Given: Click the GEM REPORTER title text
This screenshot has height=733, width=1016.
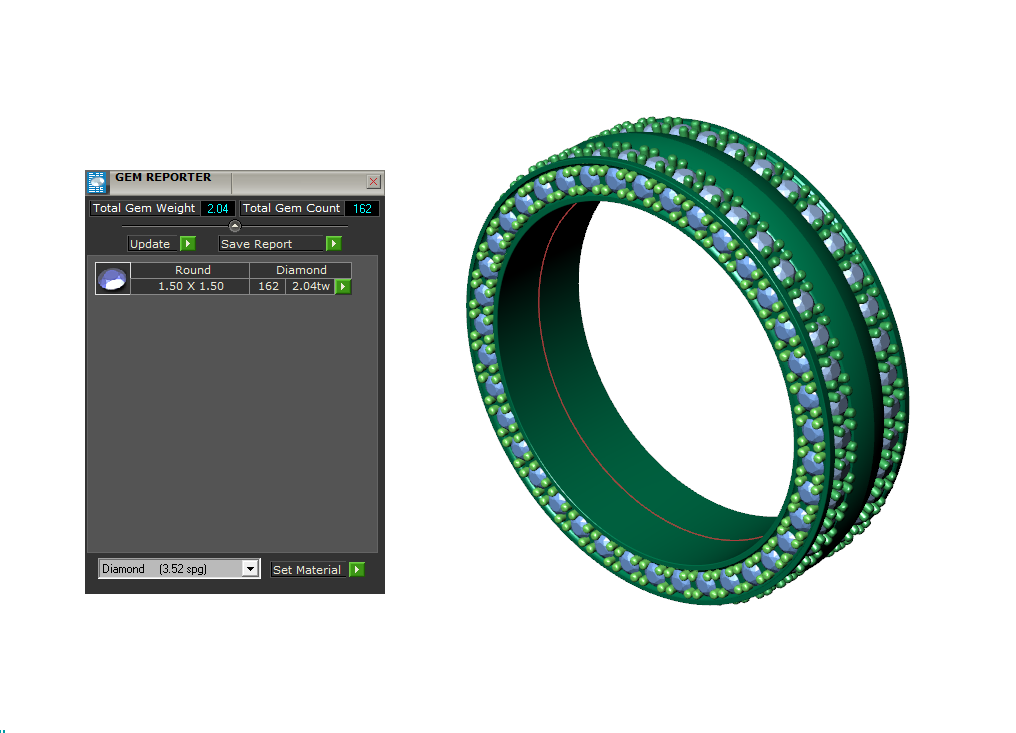Looking at the screenshot, I should pos(163,178).
